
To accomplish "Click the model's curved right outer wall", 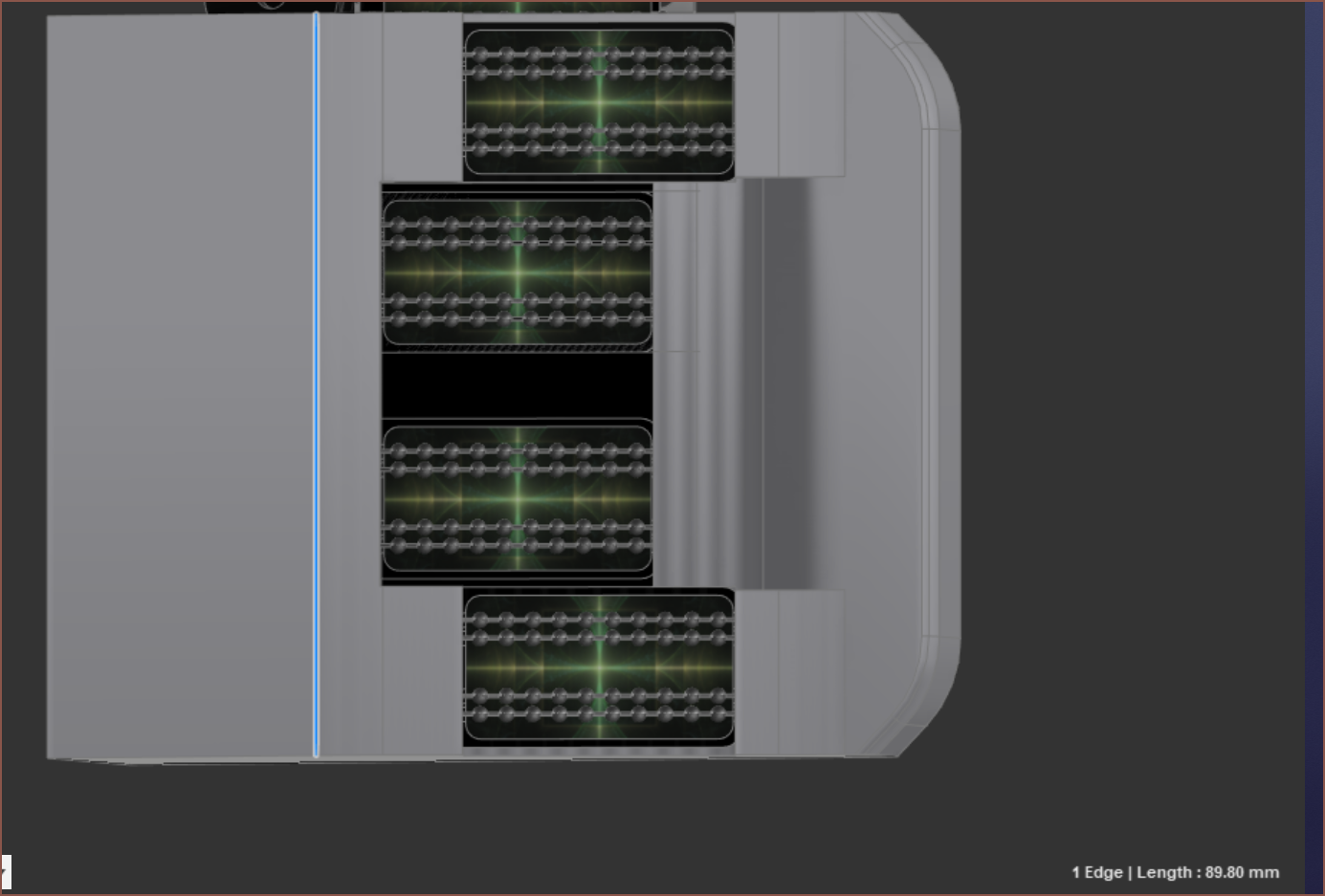I will coord(942,382).
